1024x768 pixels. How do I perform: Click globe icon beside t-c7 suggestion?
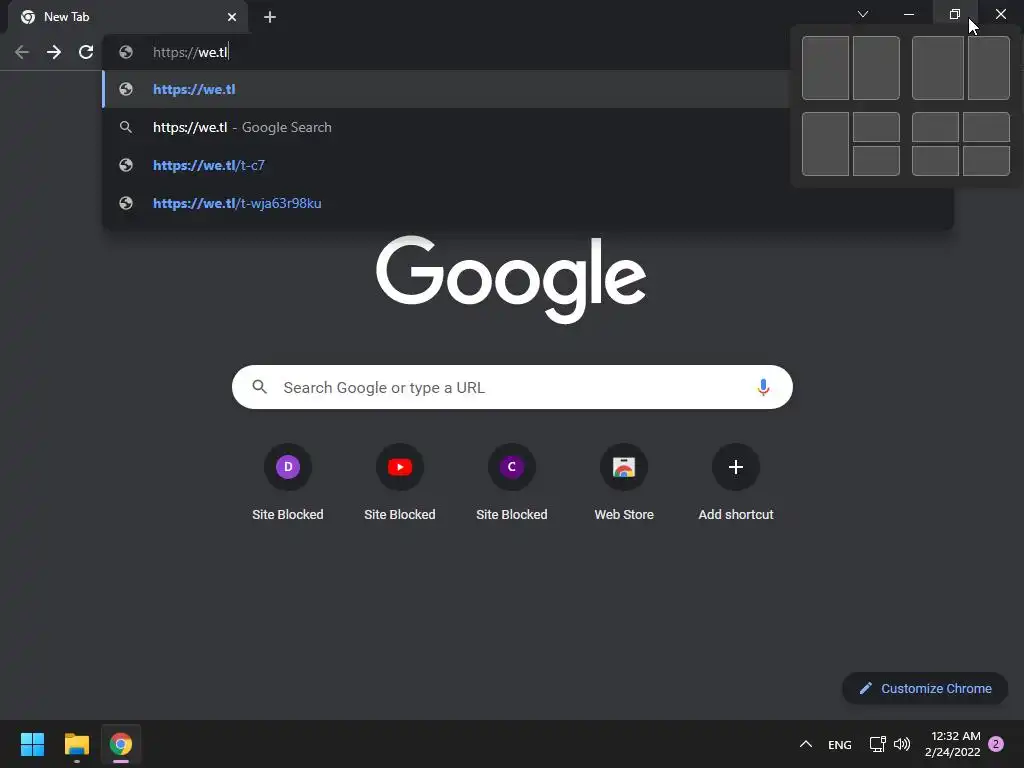[x=126, y=165]
